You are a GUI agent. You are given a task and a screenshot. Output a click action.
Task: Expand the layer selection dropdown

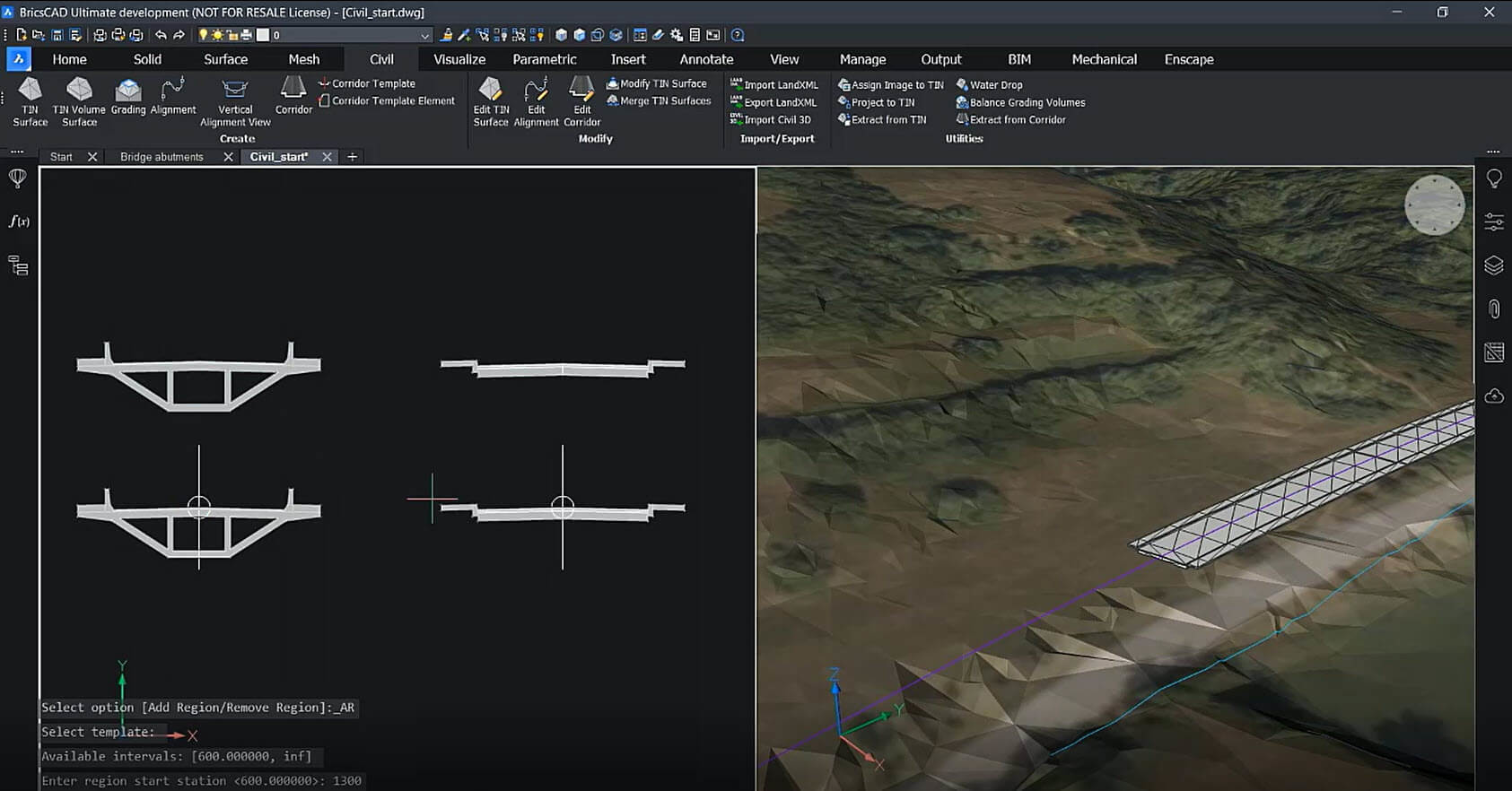[424, 35]
